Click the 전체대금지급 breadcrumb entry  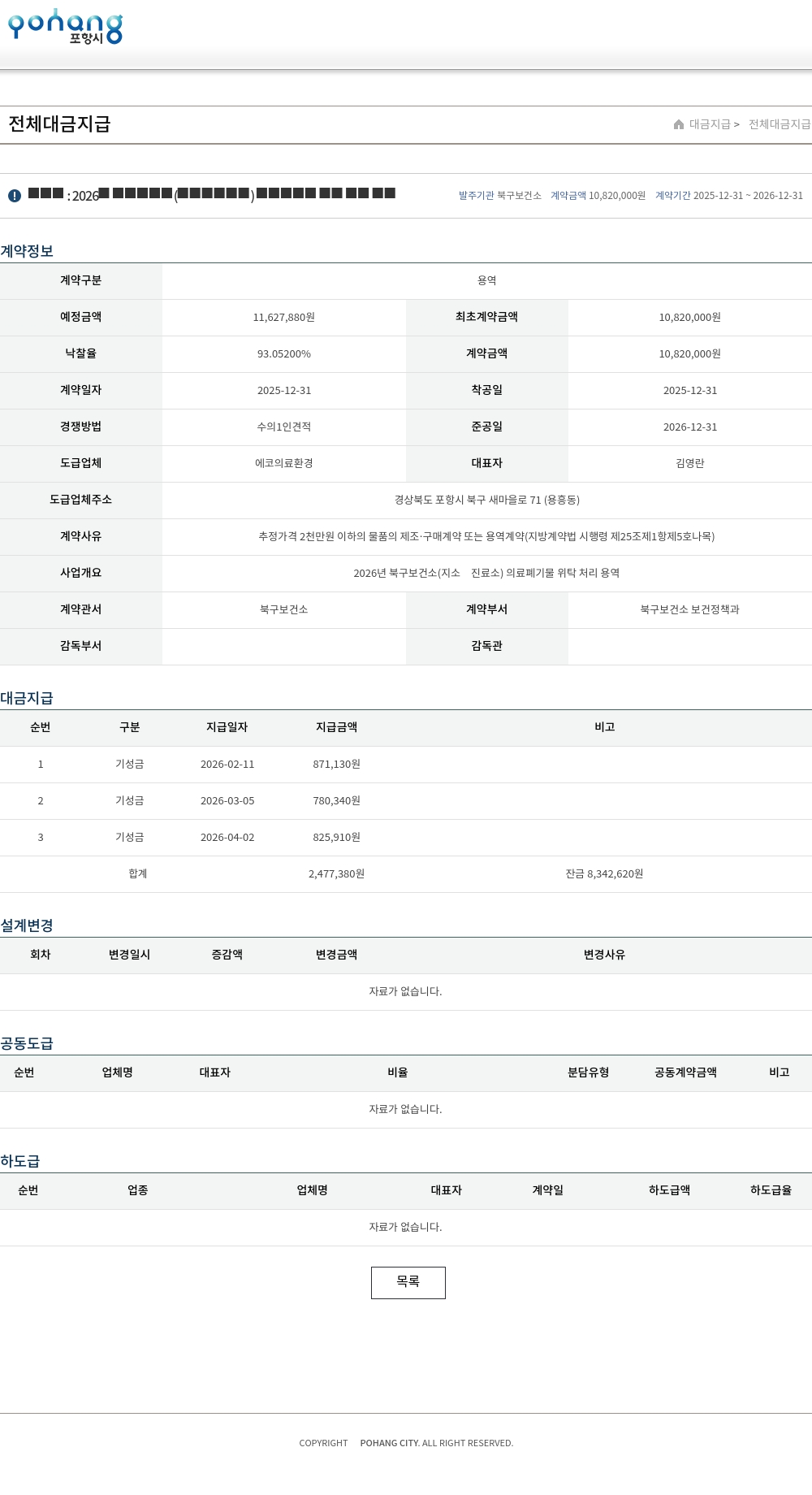click(779, 124)
